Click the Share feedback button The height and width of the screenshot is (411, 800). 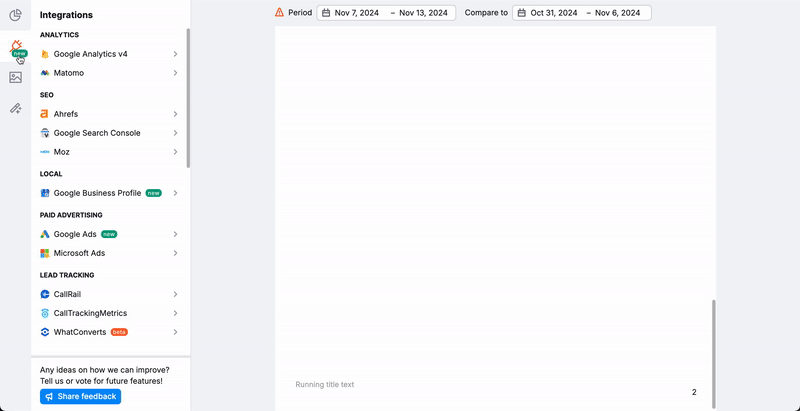(80, 397)
